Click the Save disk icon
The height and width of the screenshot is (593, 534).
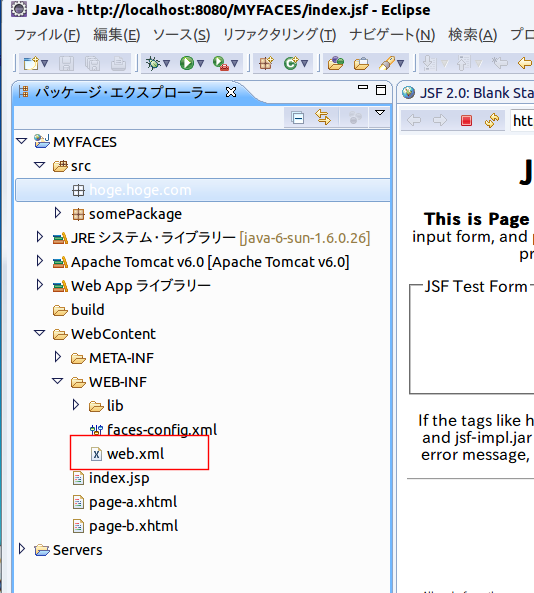tap(66, 63)
